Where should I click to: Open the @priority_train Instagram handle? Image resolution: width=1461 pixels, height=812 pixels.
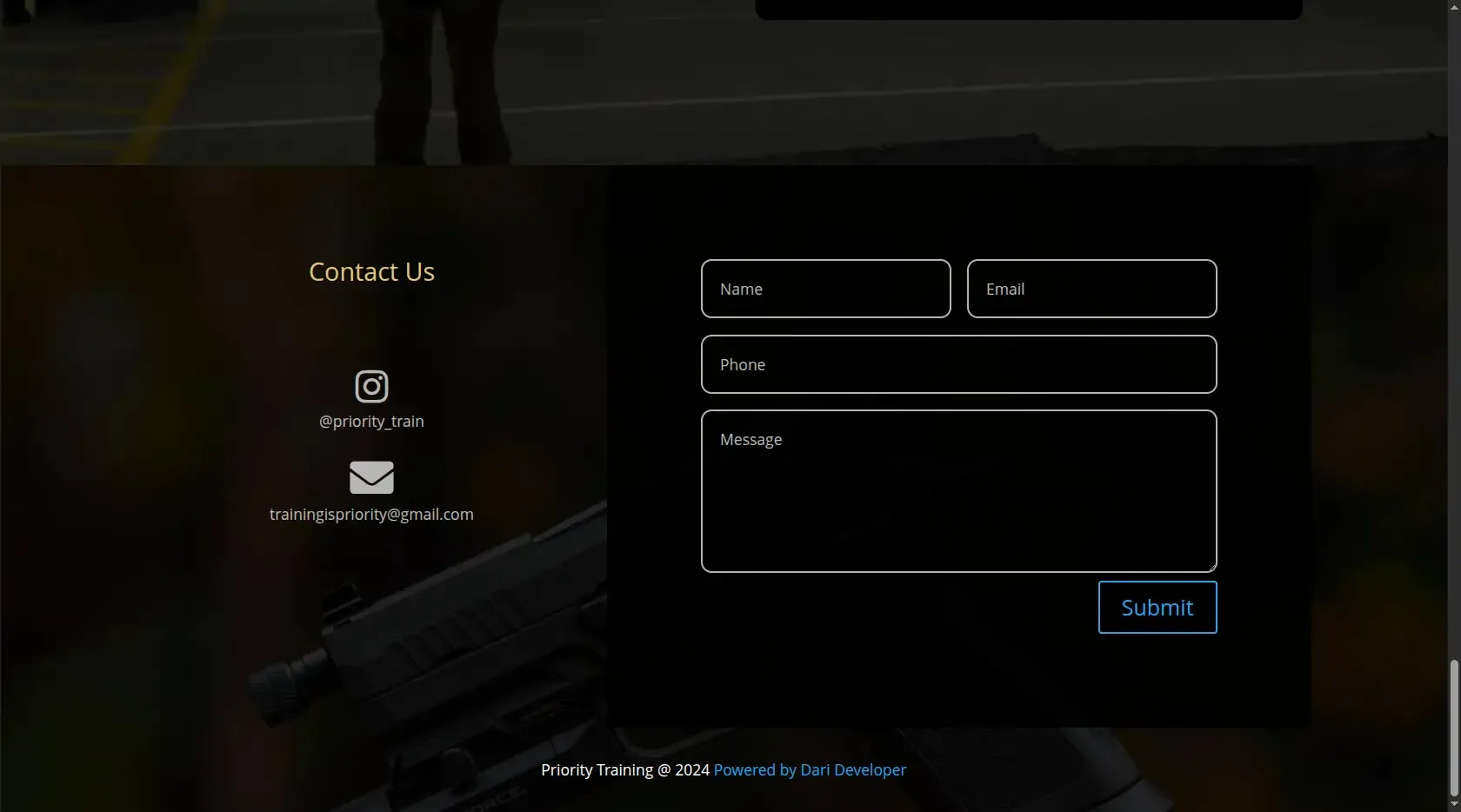[371, 422]
